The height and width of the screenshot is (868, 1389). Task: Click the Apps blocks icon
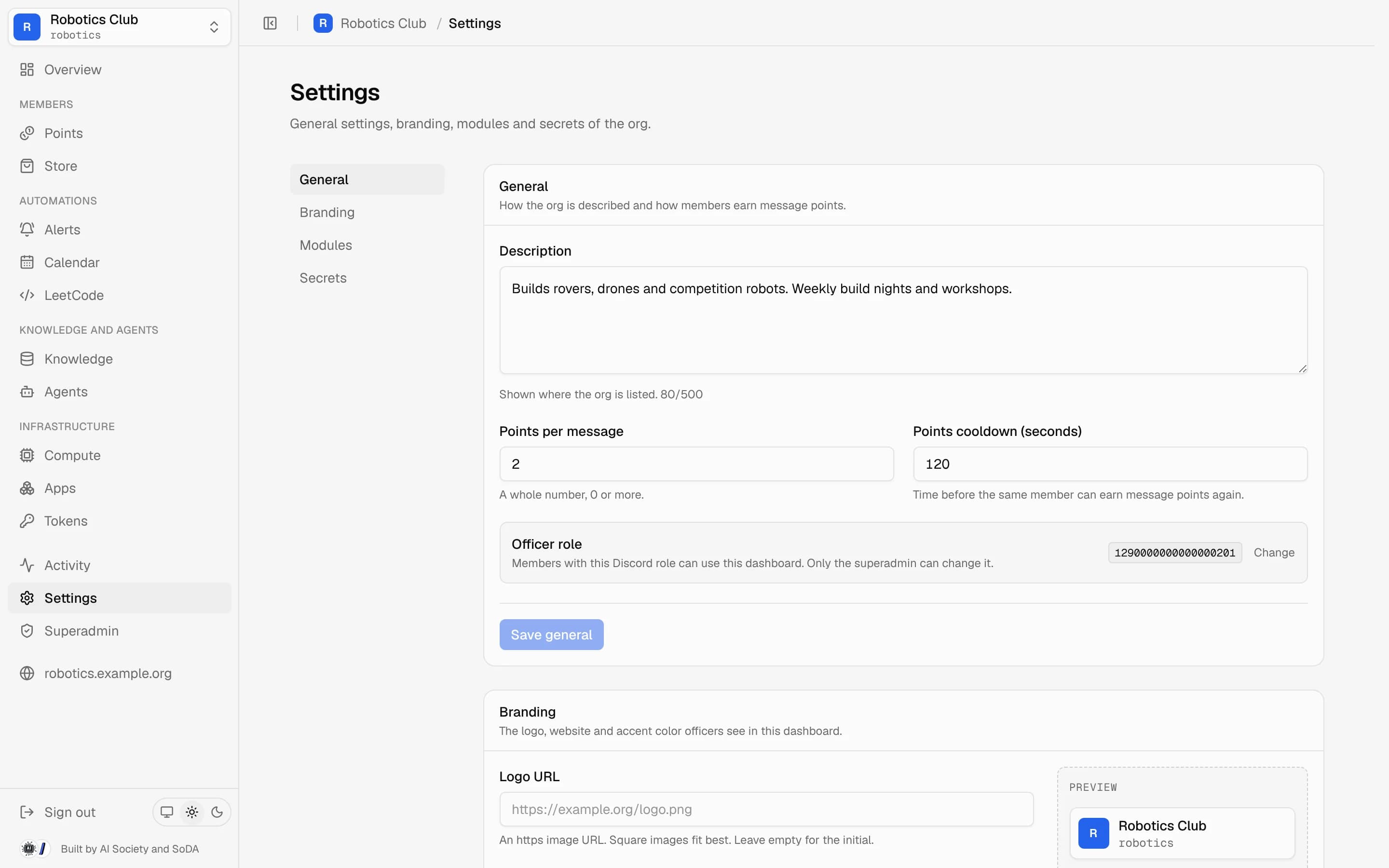27,488
